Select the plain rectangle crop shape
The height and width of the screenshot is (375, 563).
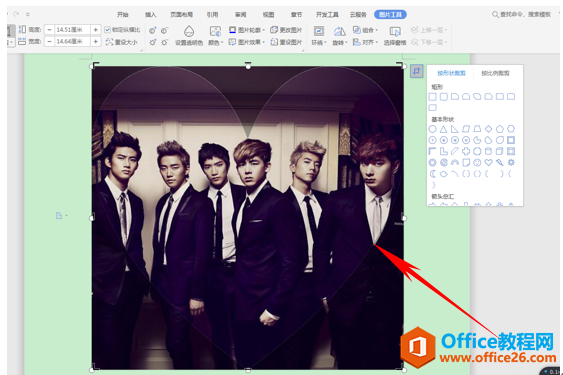point(433,96)
